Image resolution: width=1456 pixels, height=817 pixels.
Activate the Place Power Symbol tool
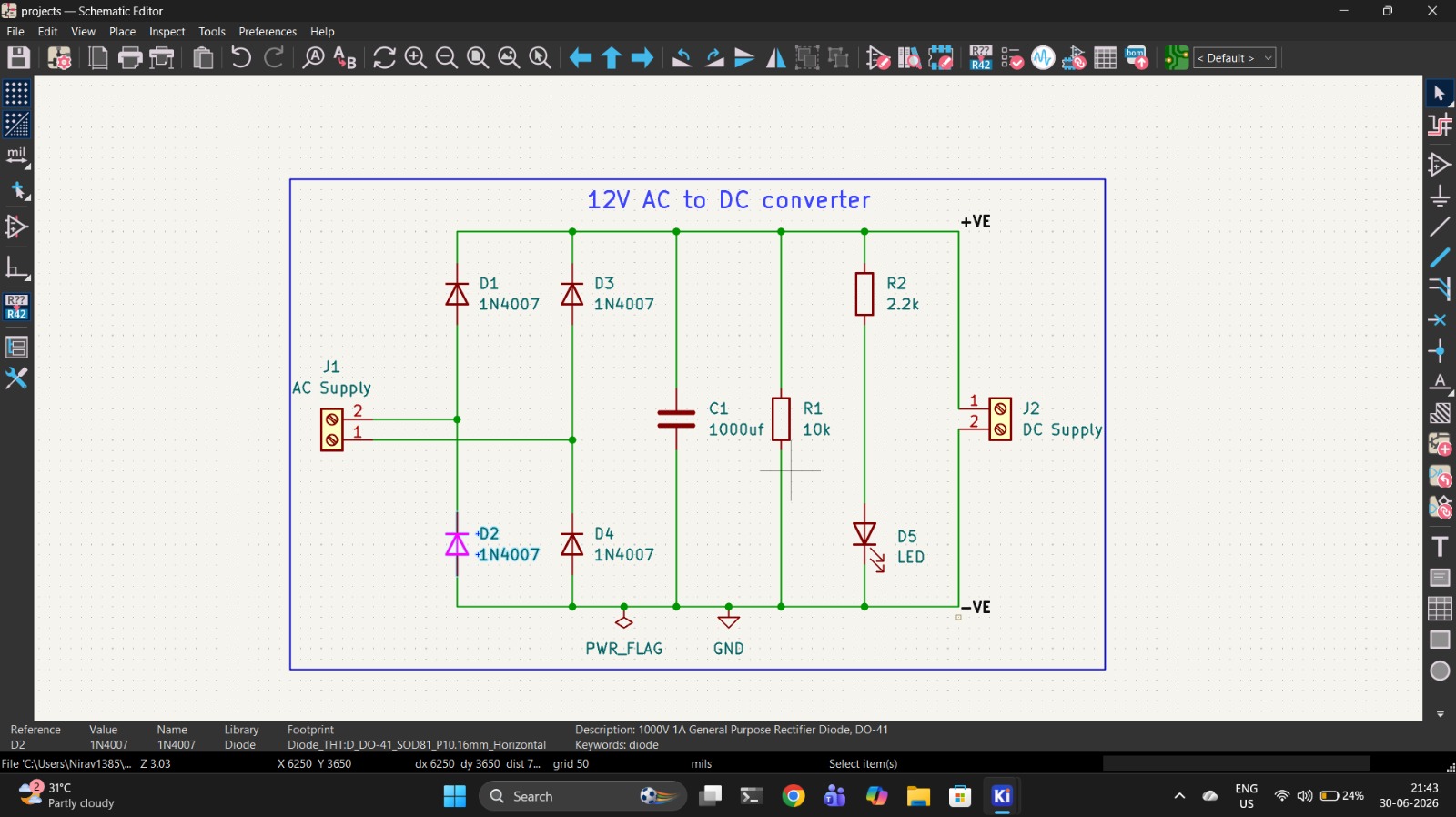pos(1440,196)
